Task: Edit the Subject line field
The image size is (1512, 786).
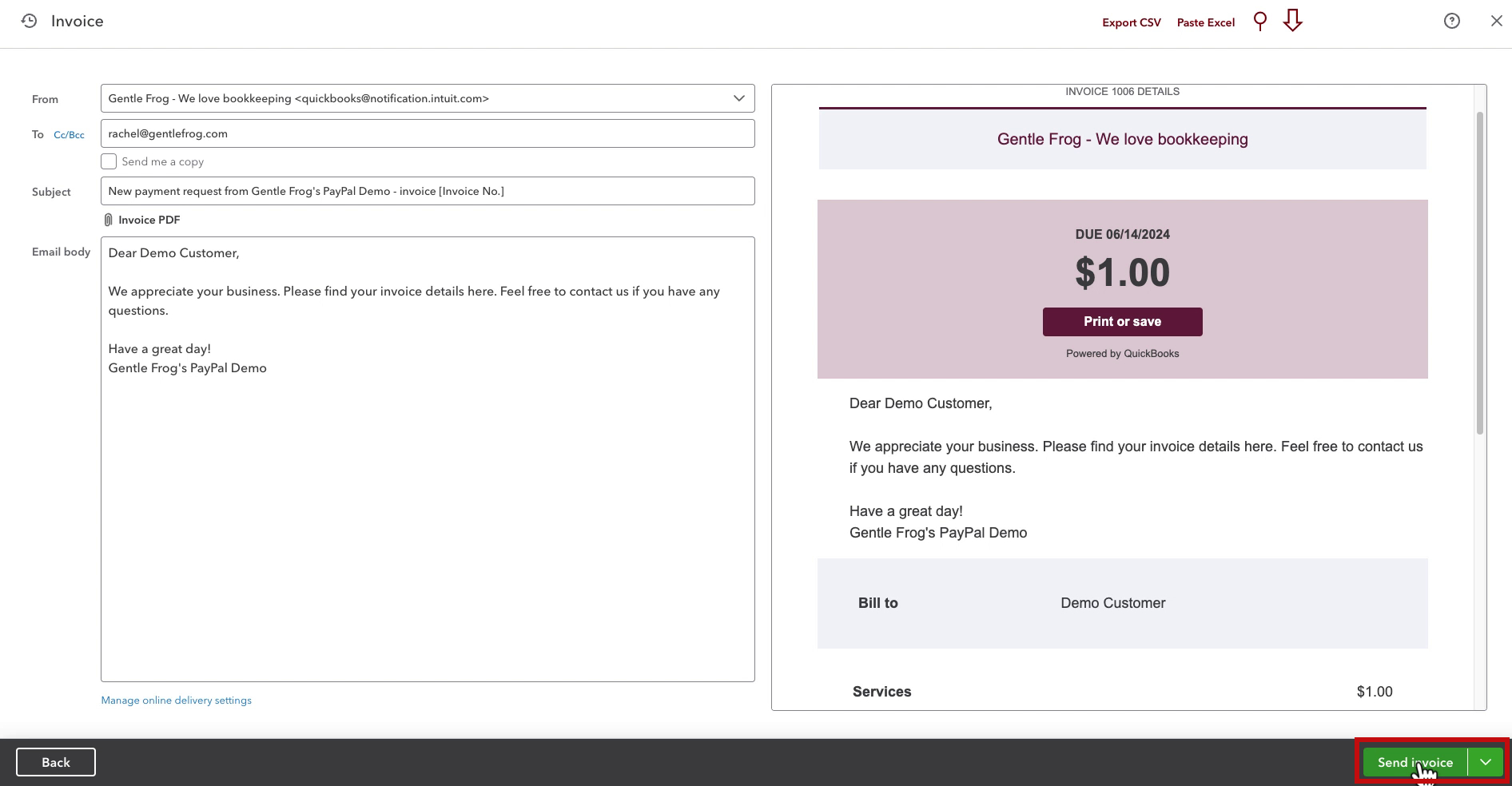Action: click(428, 191)
